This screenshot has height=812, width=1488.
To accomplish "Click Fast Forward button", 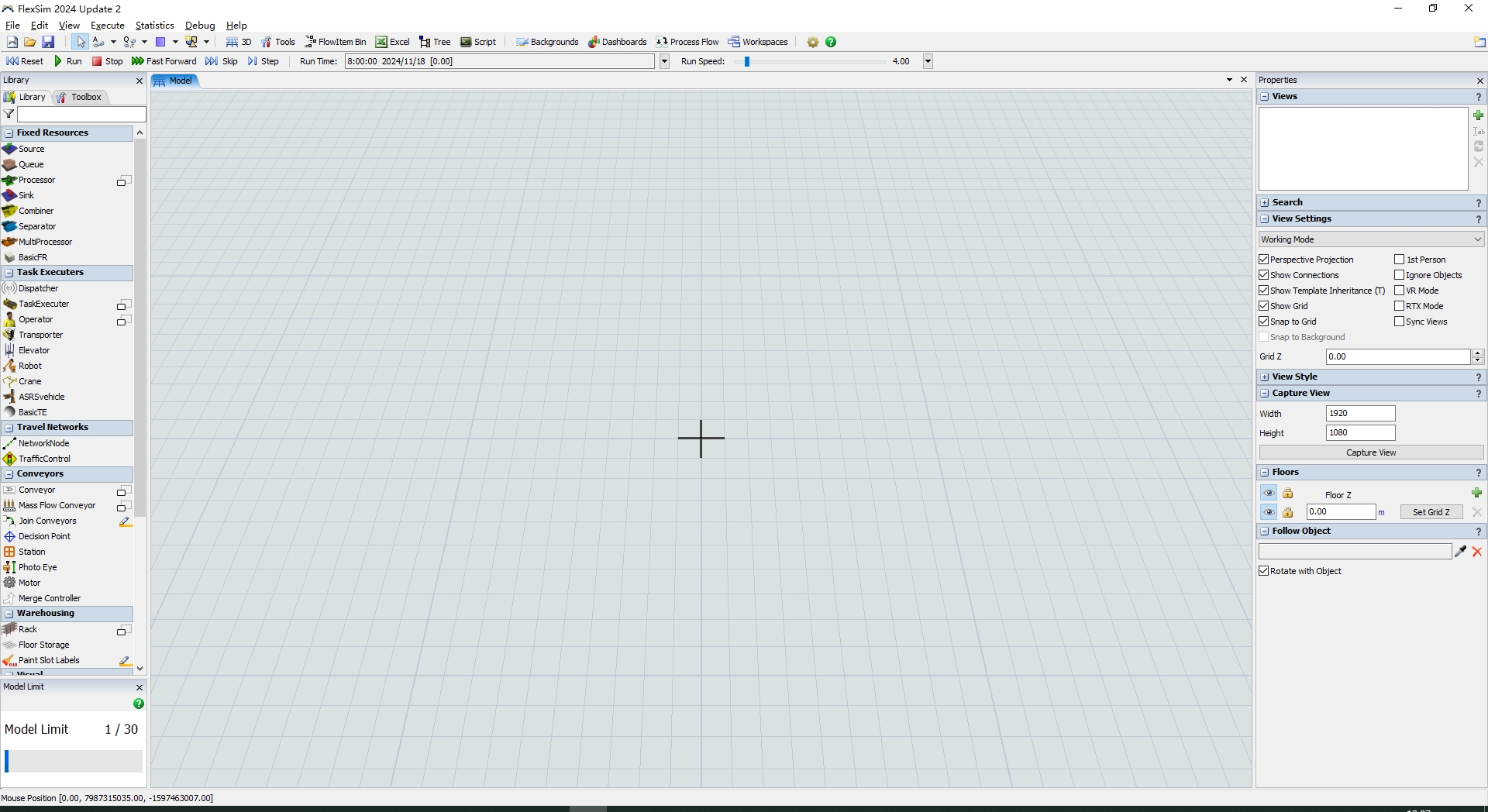I will pyautogui.click(x=164, y=61).
